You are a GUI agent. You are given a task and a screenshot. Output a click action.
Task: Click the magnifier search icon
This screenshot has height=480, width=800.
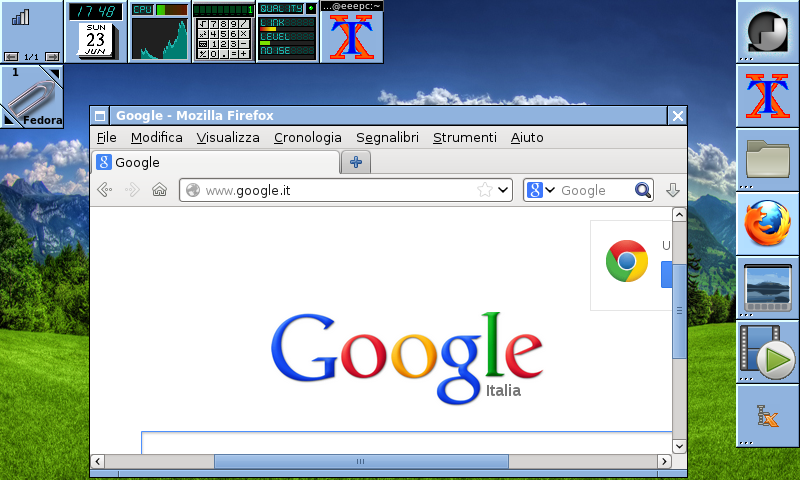[642, 190]
